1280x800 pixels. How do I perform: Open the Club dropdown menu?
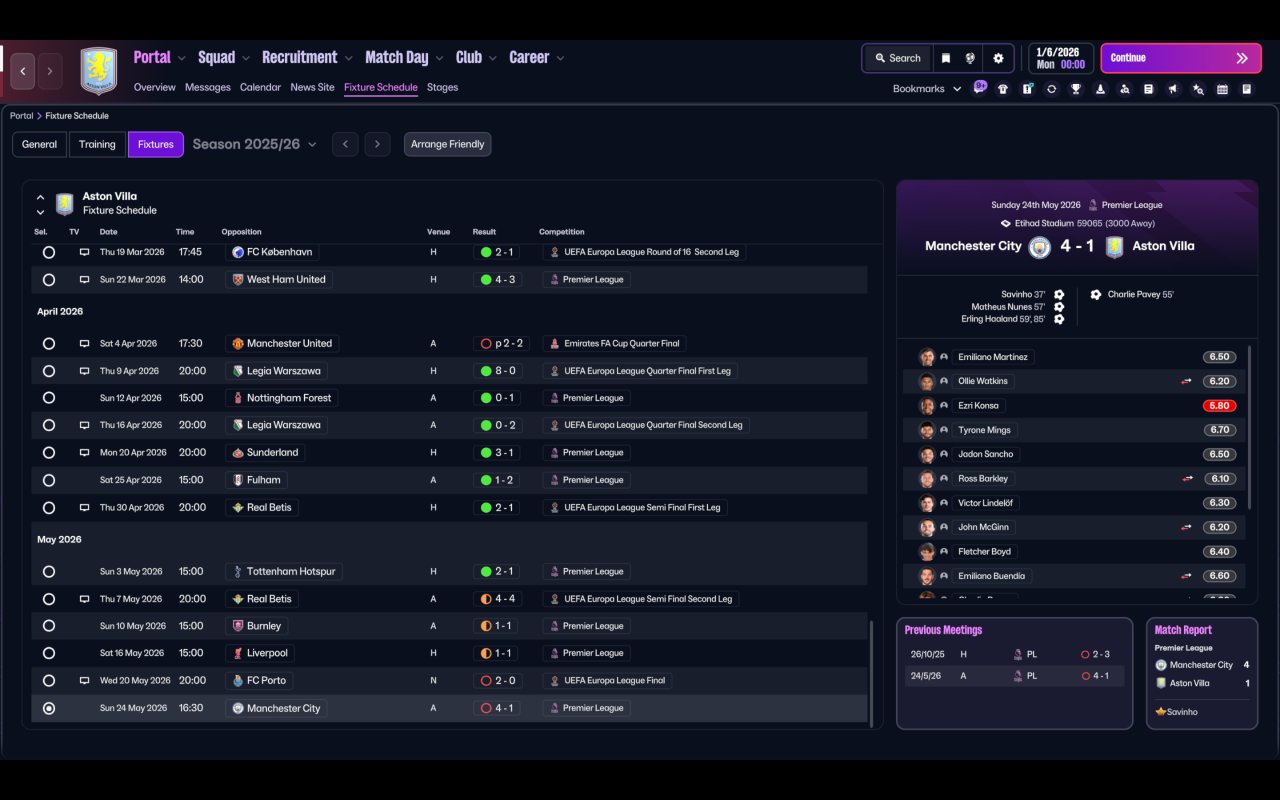point(476,58)
